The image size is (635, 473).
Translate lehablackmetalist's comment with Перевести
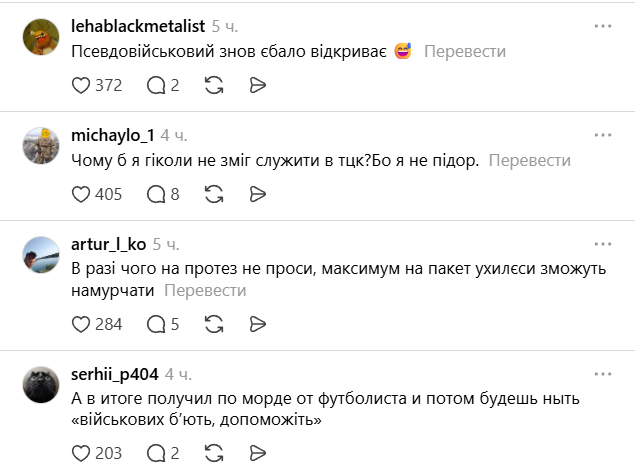point(465,51)
